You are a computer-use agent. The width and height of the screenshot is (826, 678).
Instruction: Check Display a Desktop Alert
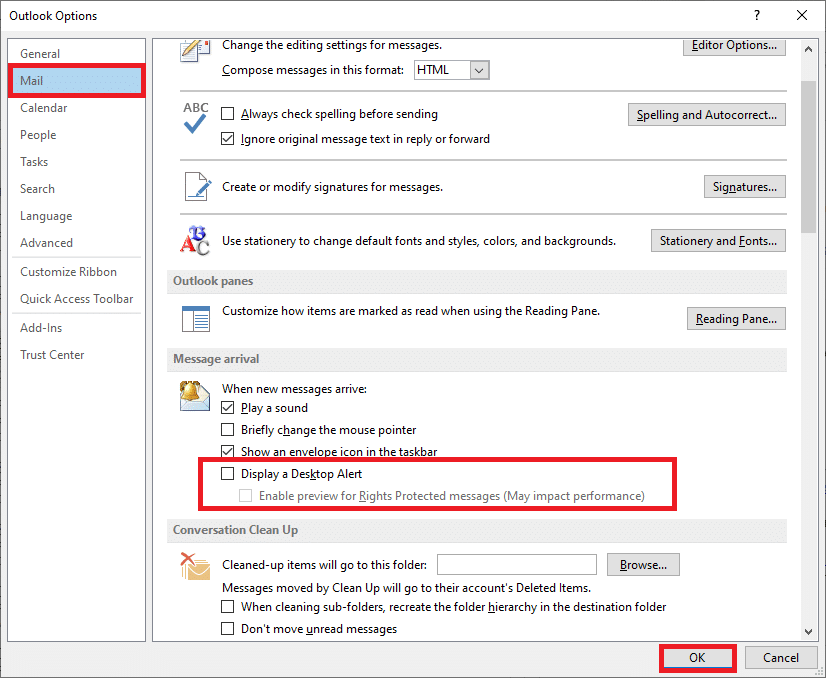[x=228, y=474]
